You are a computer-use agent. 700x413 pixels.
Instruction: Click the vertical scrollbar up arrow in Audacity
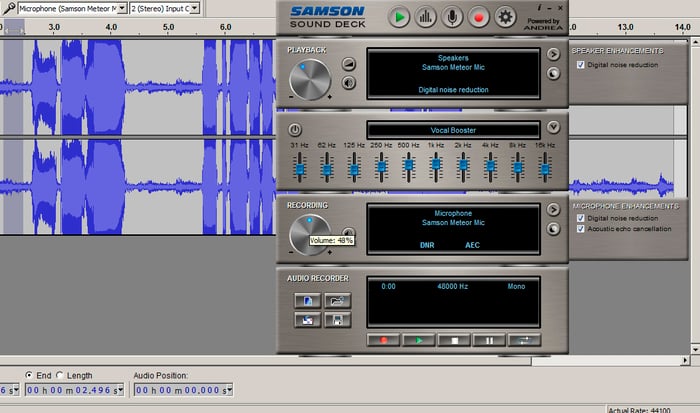(695, 42)
